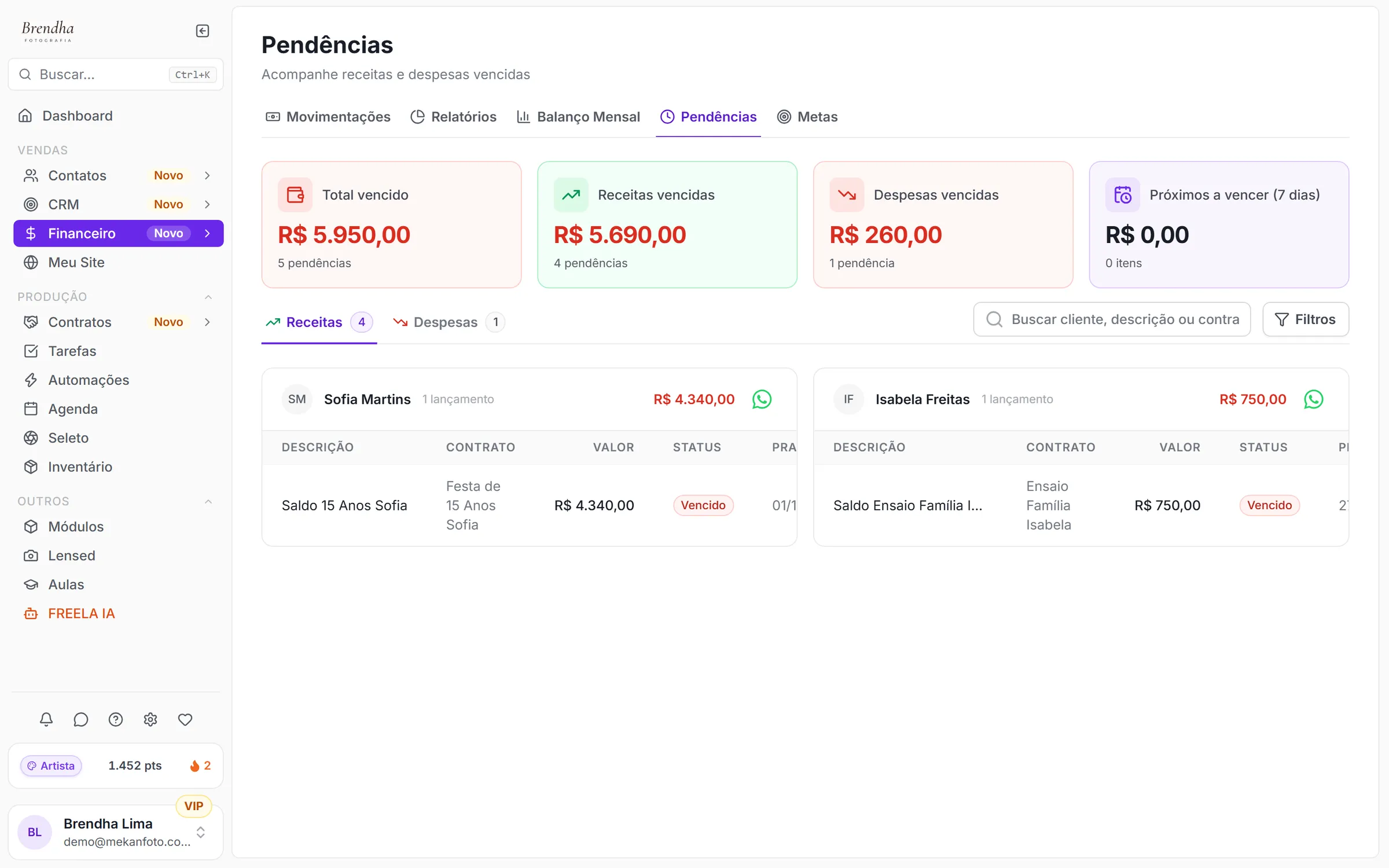This screenshot has width=1389, height=868.
Task: Open Meu Site in the sidebar
Action: coord(118,263)
